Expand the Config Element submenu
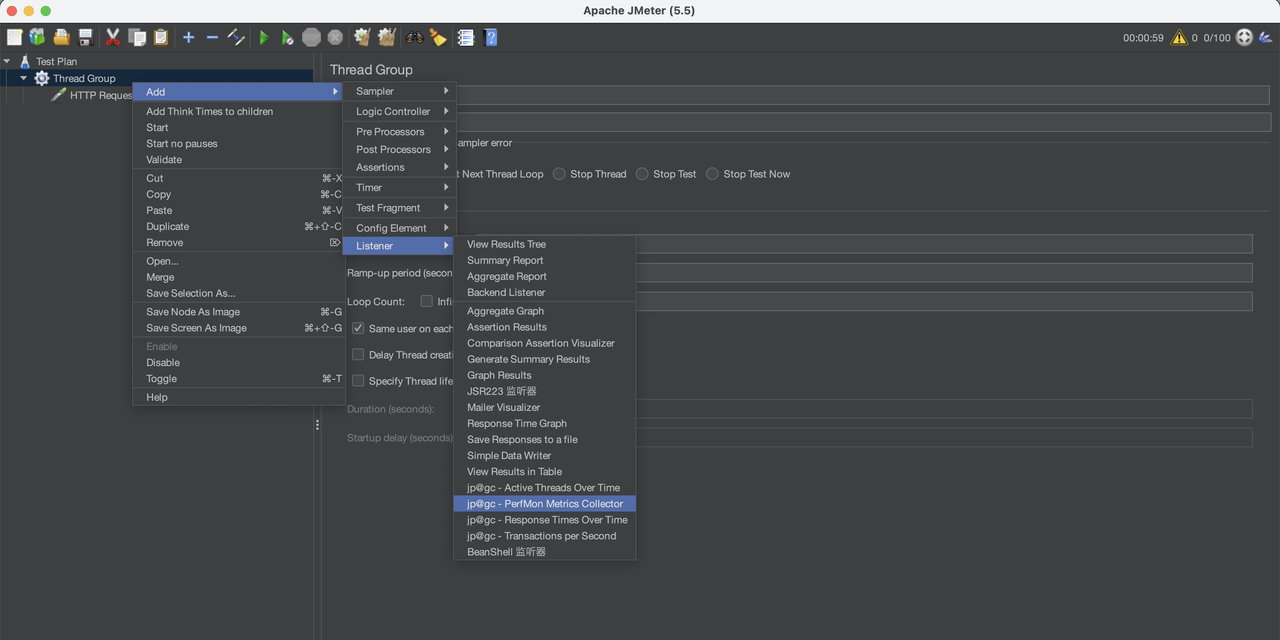This screenshot has width=1280, height=640. point(399,227)
